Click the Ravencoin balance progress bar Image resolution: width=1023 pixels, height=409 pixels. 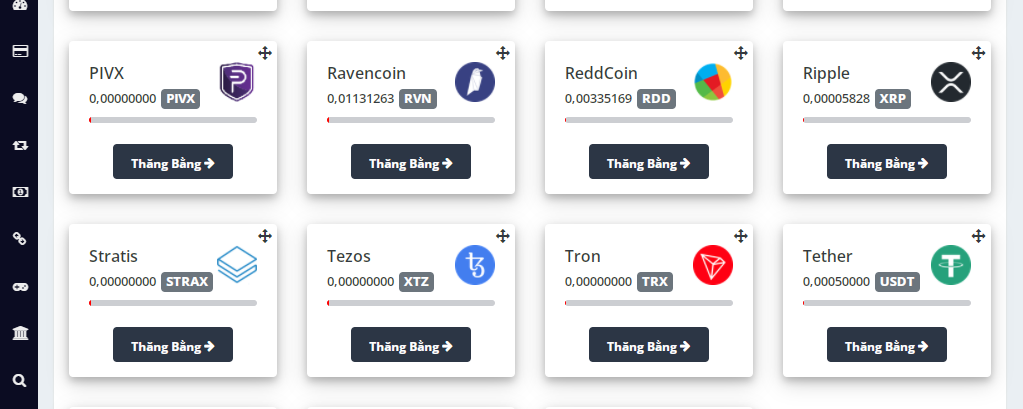411,120
